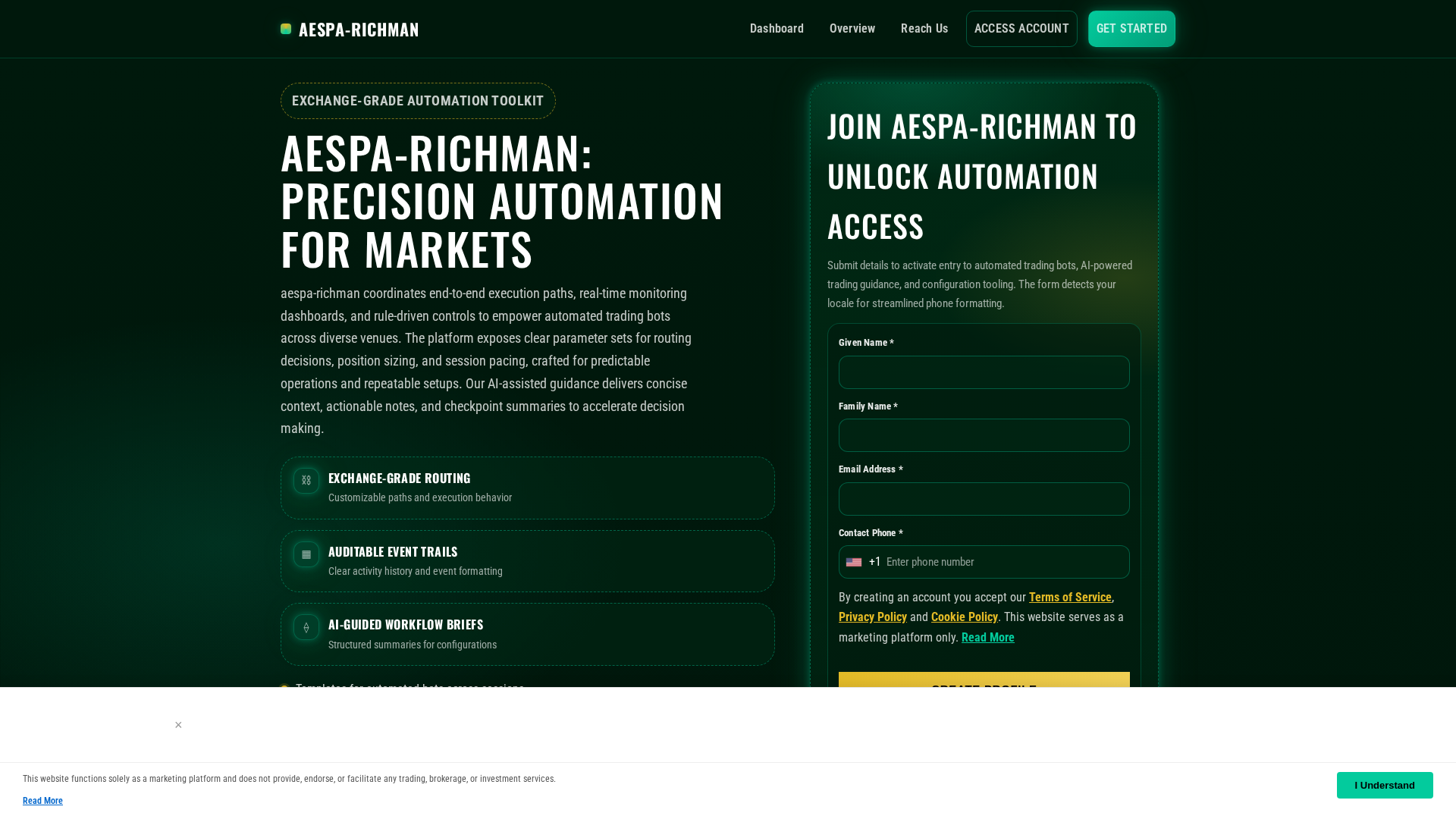Click the Join AESPA-RICHMAN form heading

click(x=983, y=176)
